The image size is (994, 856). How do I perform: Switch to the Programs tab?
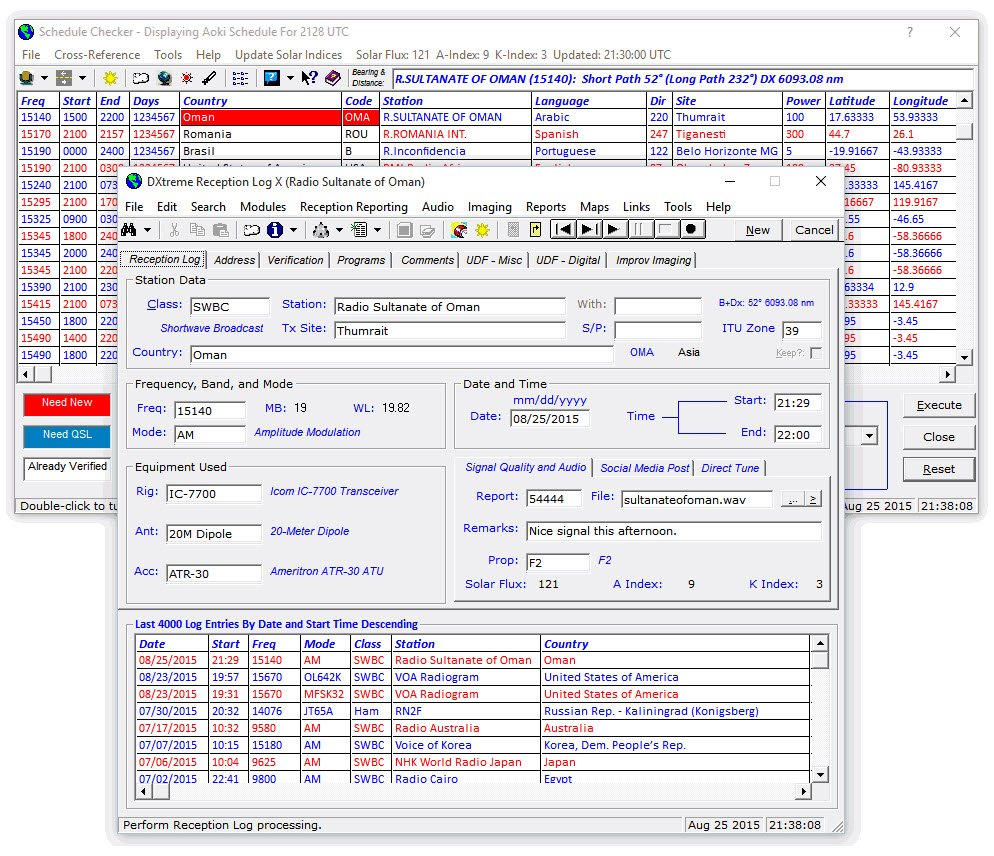[x=361, y=260]
